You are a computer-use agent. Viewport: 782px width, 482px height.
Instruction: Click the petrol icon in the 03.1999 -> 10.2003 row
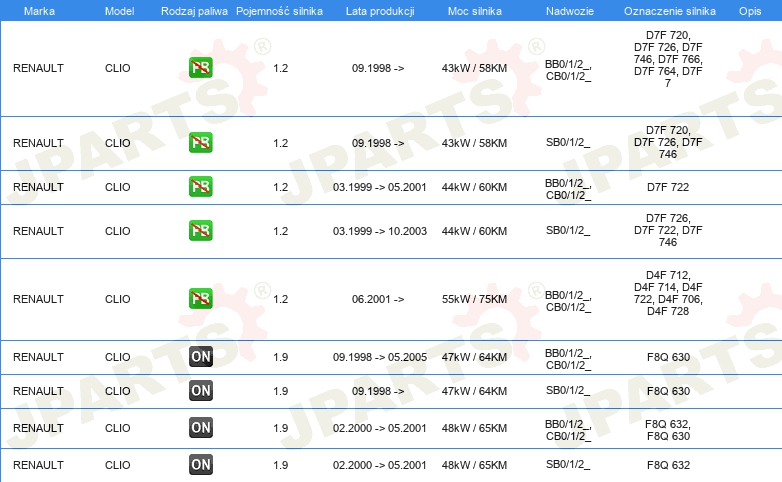(200, 230)
